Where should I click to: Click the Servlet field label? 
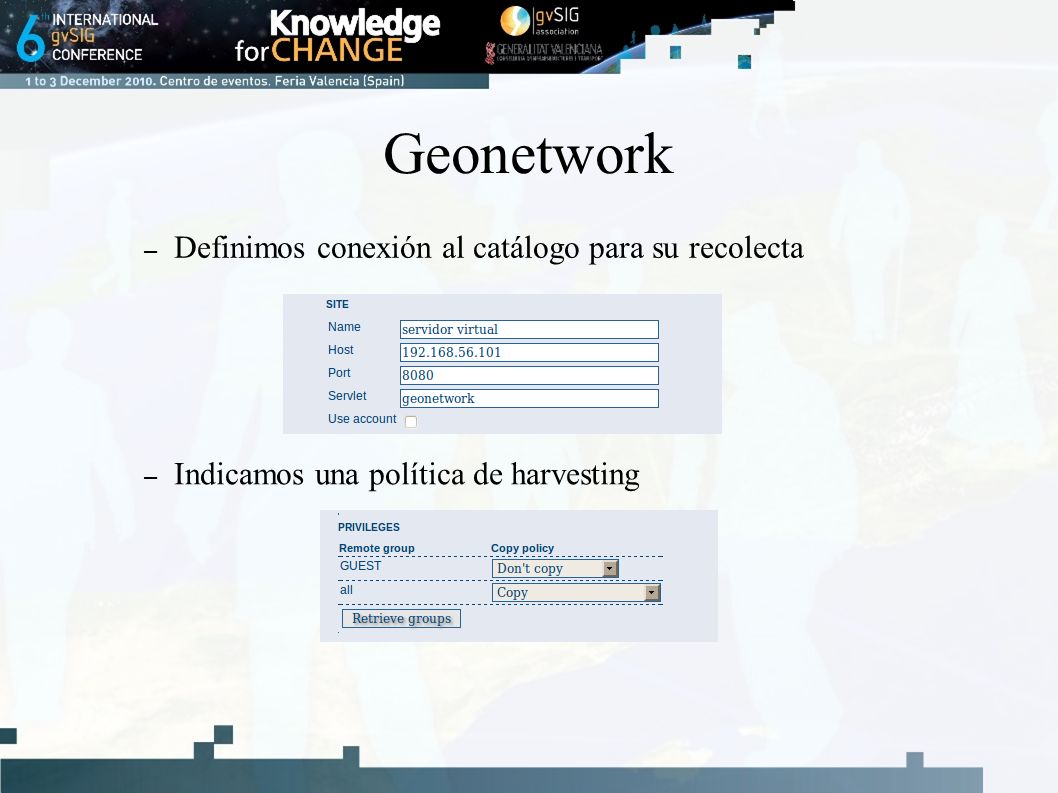coord(347,395)
